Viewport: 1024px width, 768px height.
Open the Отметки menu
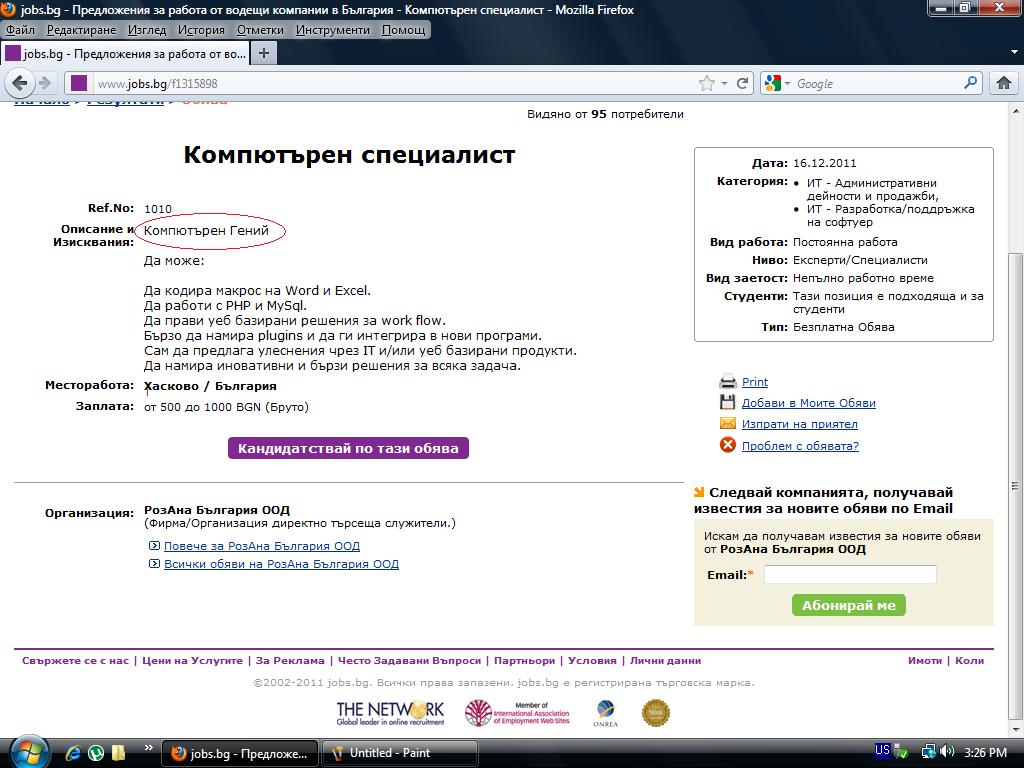260,30
